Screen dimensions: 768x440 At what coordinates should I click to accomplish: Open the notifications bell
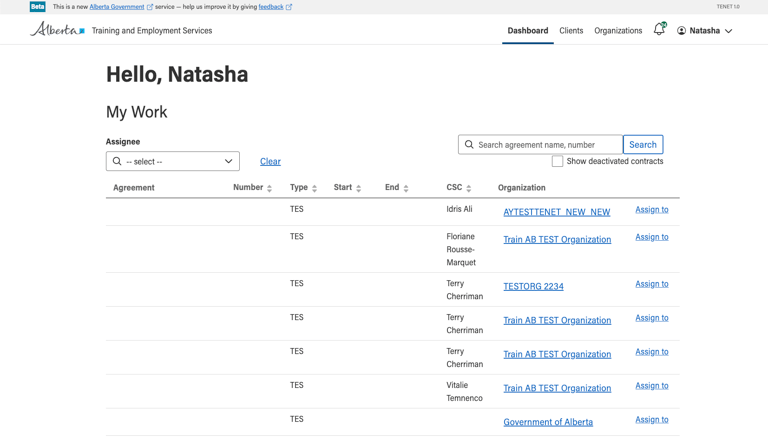pyautogui.click(x=659, y=30)
